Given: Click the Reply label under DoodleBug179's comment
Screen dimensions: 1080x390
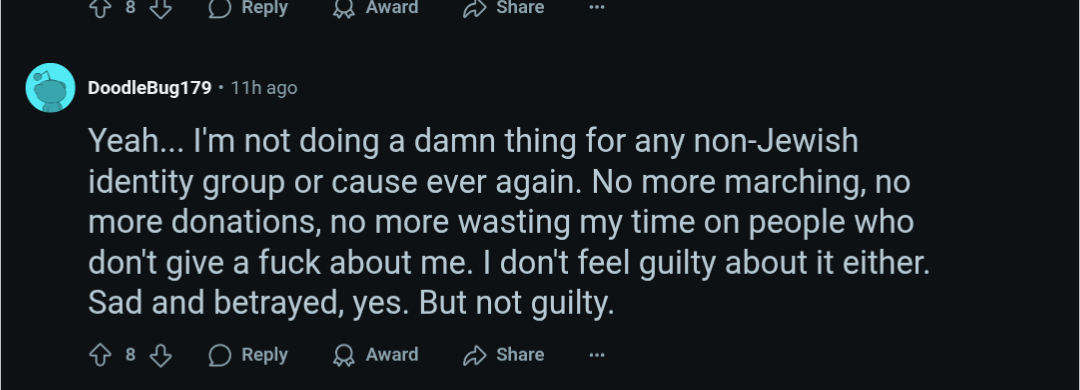Looking at the screenshot, I should (x=264, y=354).
